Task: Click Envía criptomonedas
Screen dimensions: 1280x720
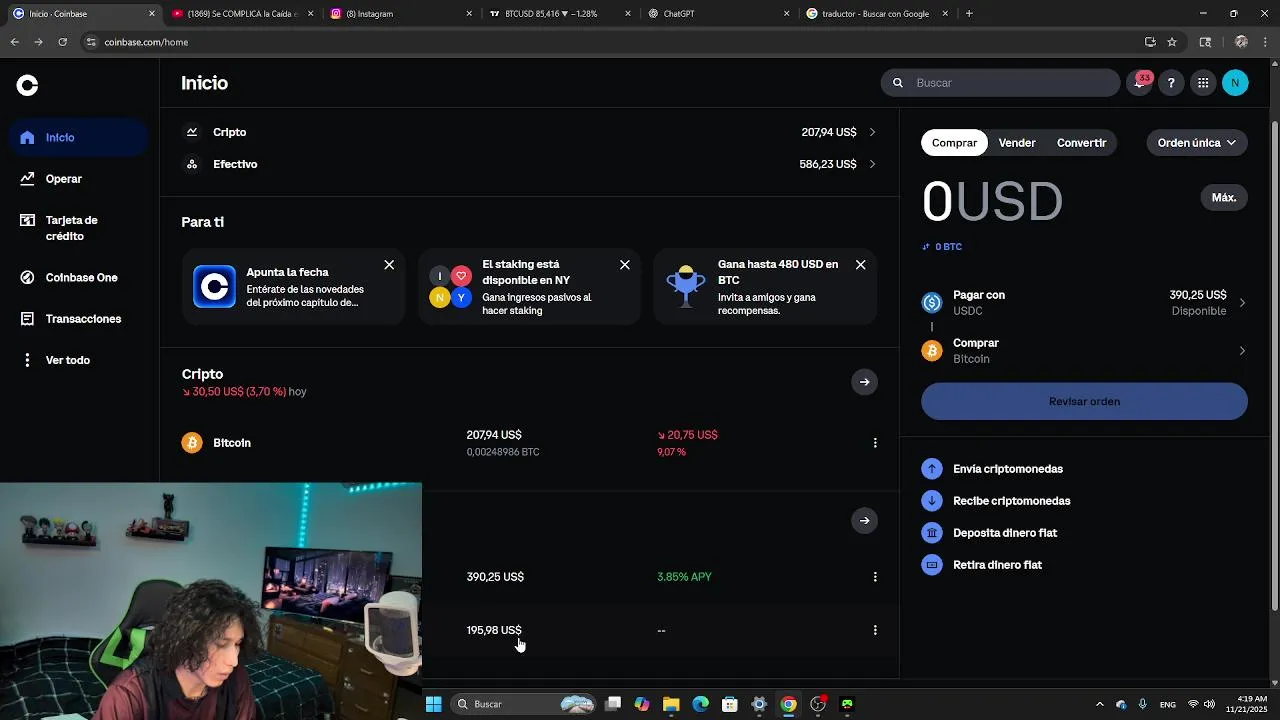Action: pos(1007,469)
